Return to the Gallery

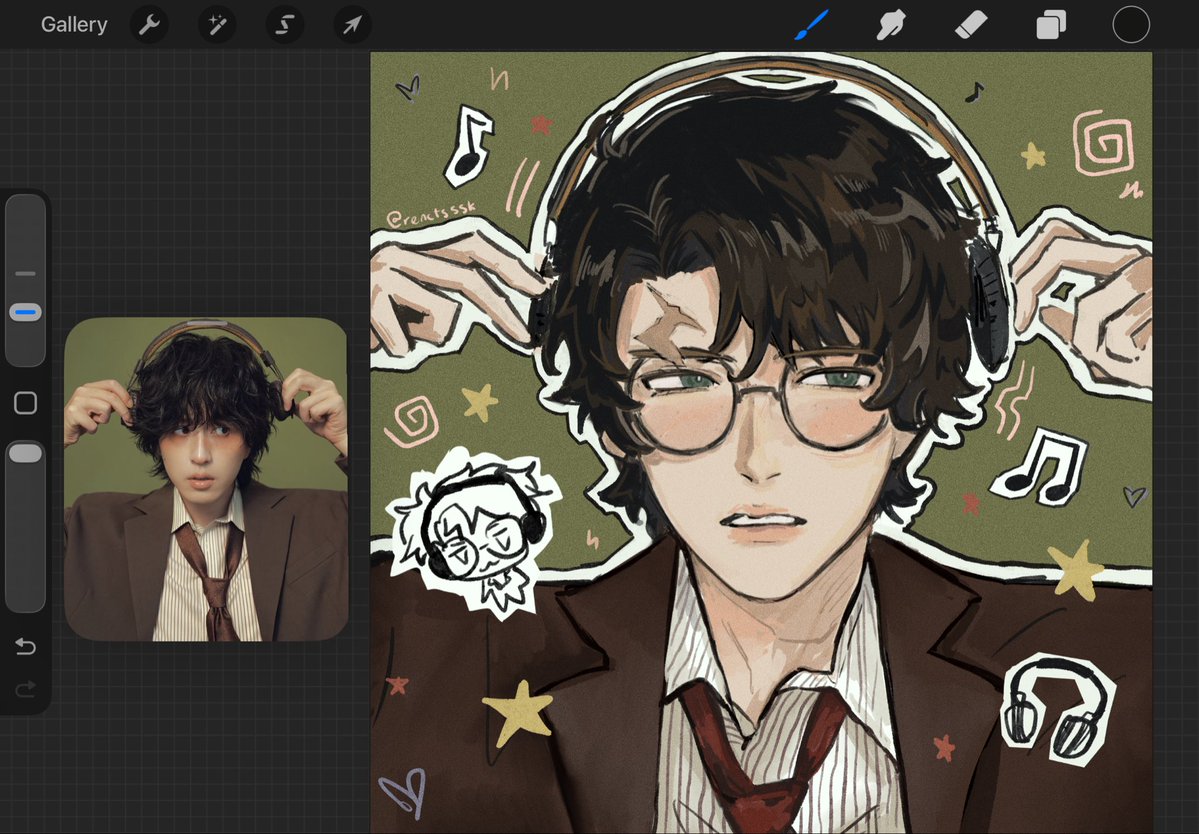pos(73,24)
